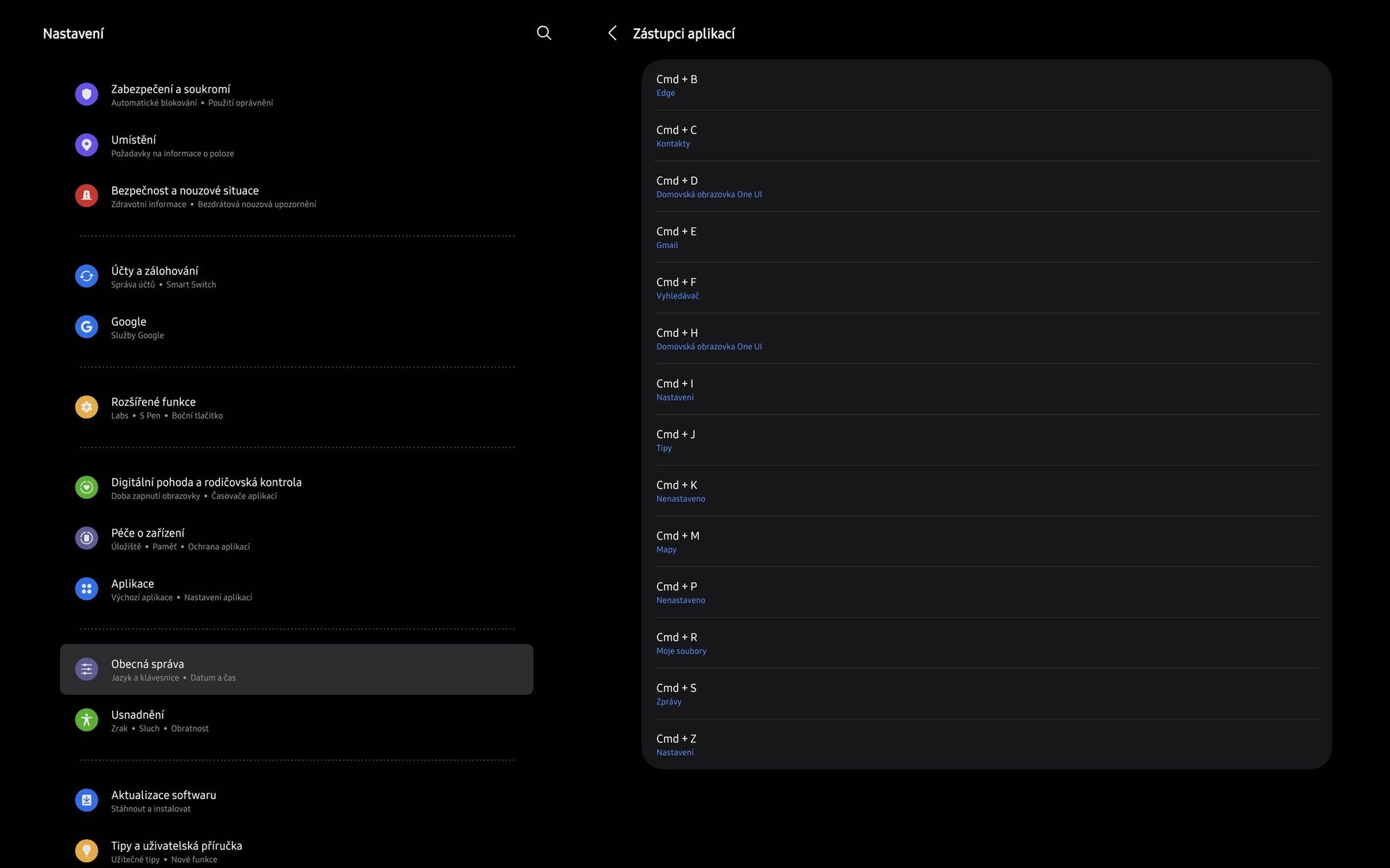Click the Umístění location pin icon
Viewport: 1390px width, 868px height.
coord(86,146)
